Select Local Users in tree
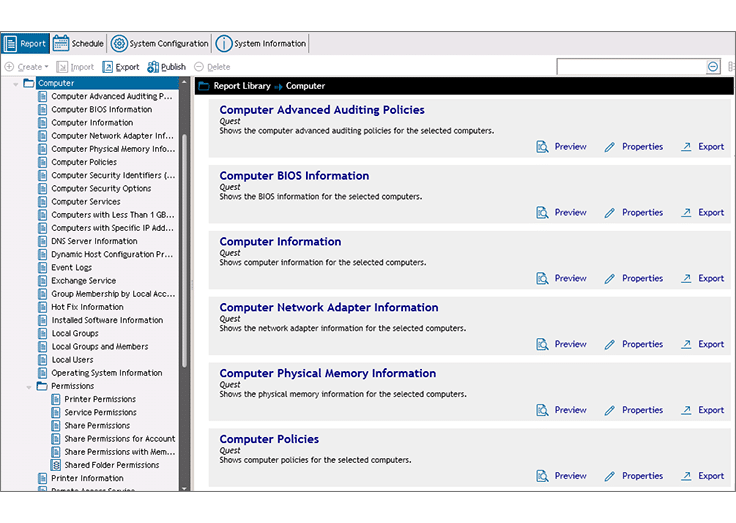The height and width of the screenshot is (523, 736). point(72,360)
